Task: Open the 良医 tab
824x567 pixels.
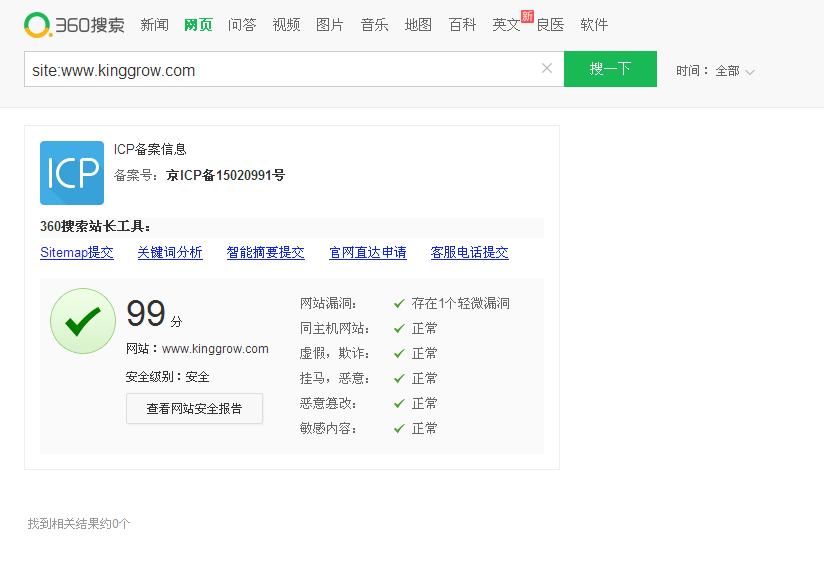Action: (550, 25)
